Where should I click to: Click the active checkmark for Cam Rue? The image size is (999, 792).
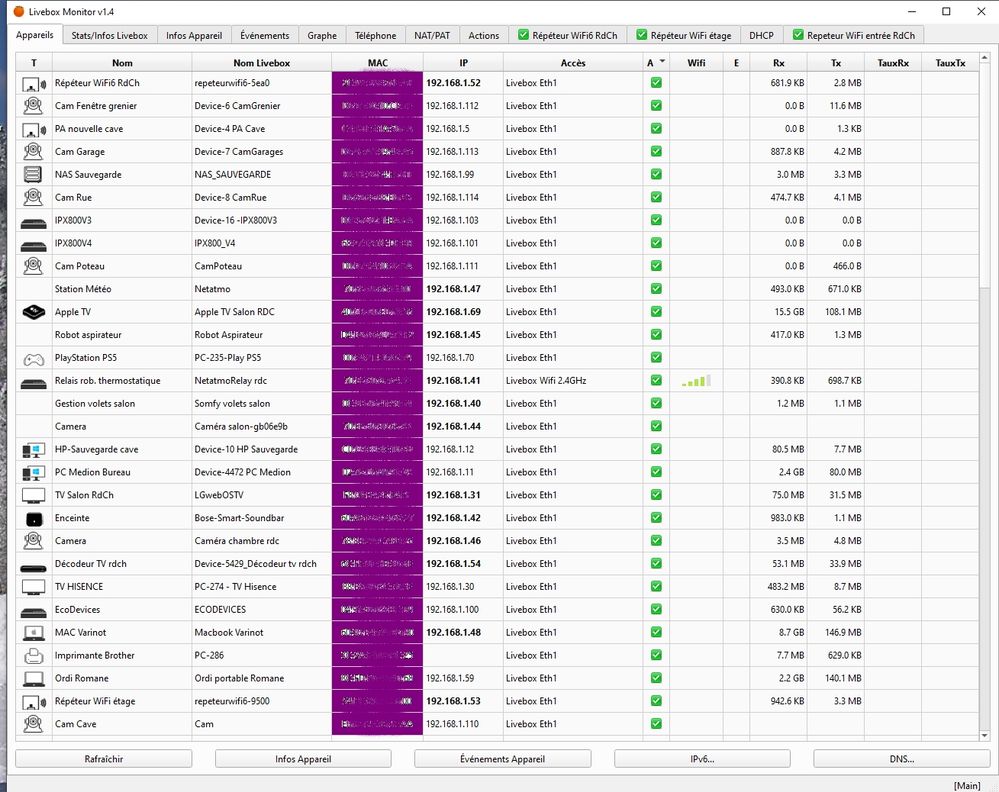tap(656, 198)
